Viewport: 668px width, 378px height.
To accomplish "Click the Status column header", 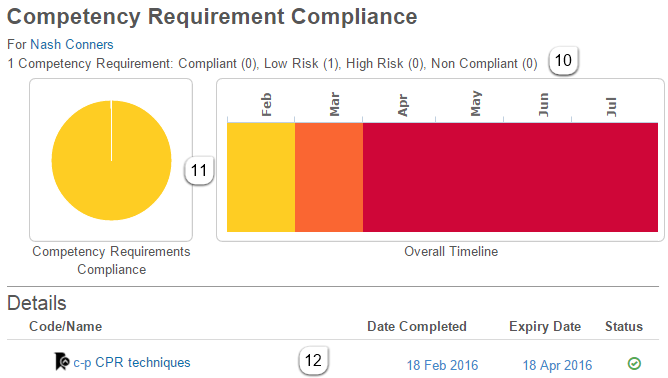I will point(624,326).
